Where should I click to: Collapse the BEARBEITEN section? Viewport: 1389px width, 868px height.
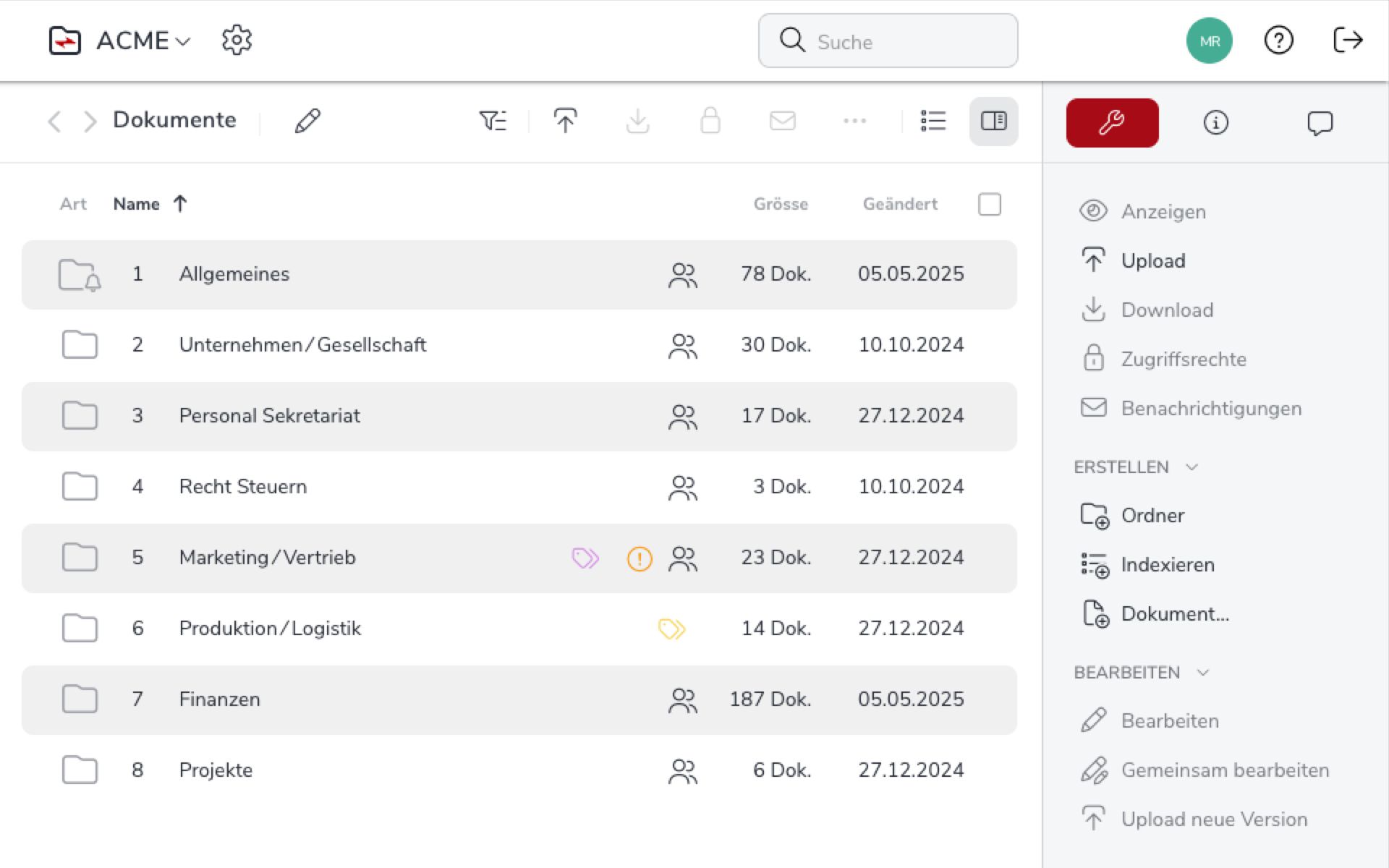pyautogui.click(x=1202, y=673)
